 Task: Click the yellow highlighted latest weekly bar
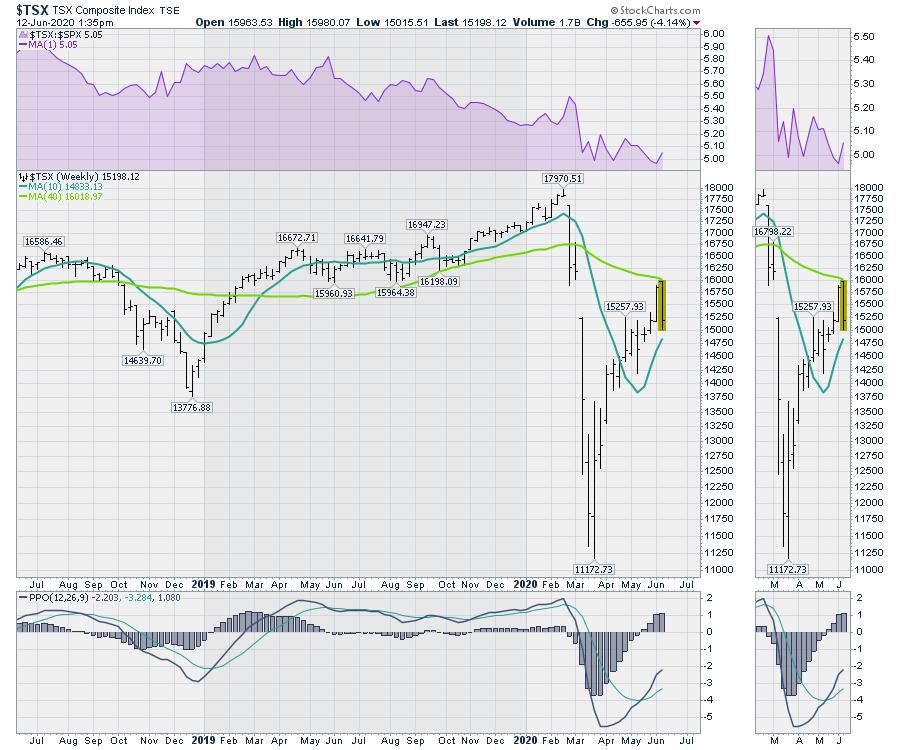click(x=662, y=305)
